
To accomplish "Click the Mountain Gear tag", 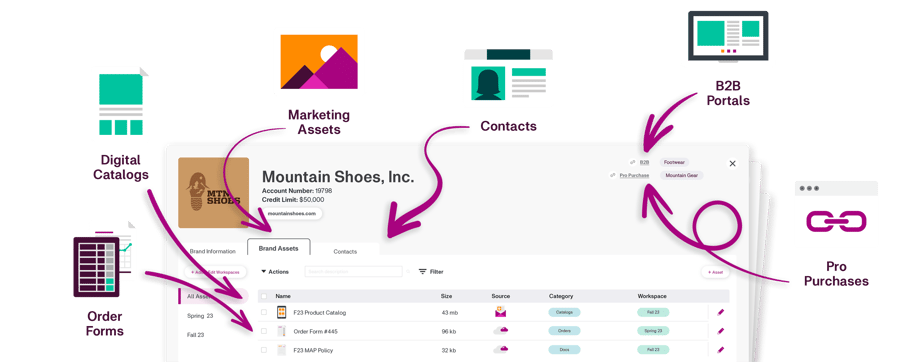I will [682, 175].
